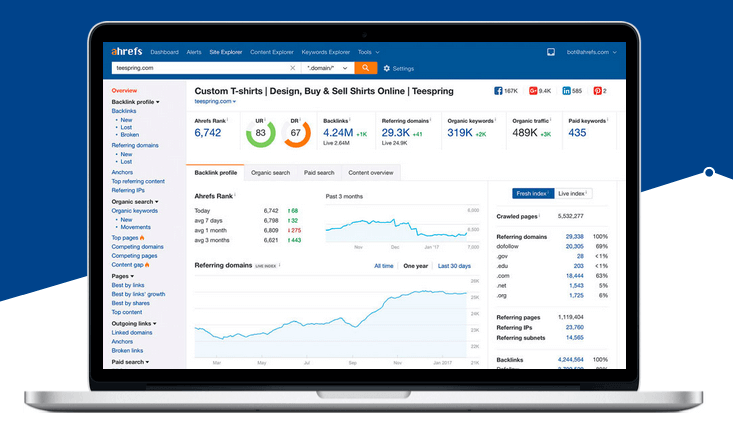This screenshot has width=733, height=429.
Task: Open Competing pages
Action: [134, 256]
